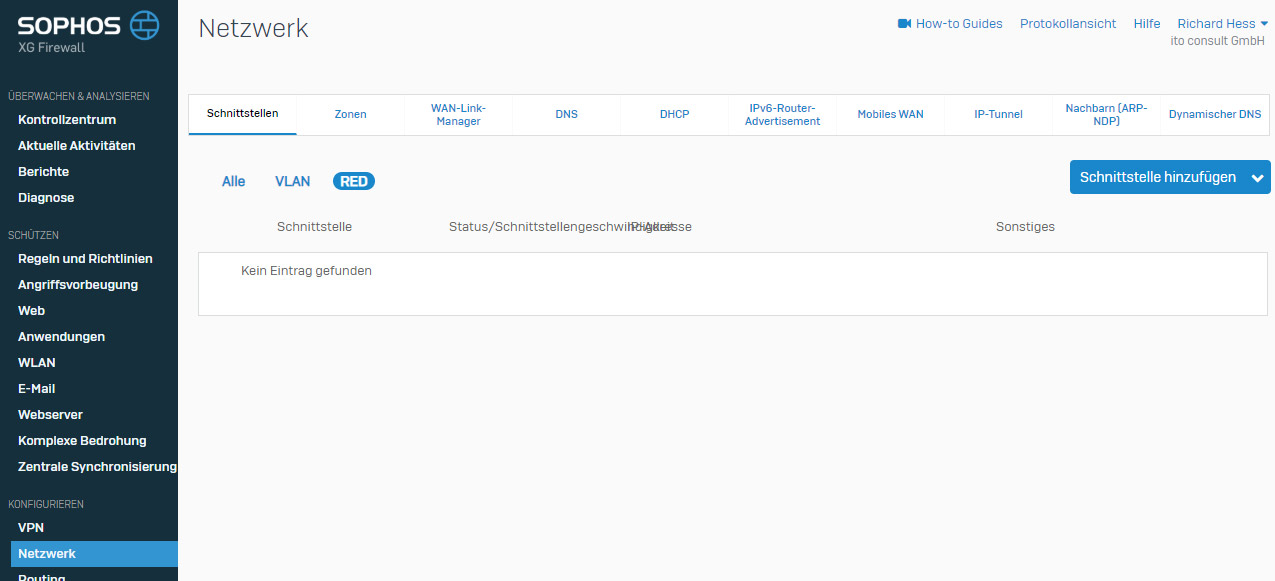Image resolution: width=1275 pixels, height=581 pixels.
Task: Go to the DHCP tab
Action: click(674, 114)
